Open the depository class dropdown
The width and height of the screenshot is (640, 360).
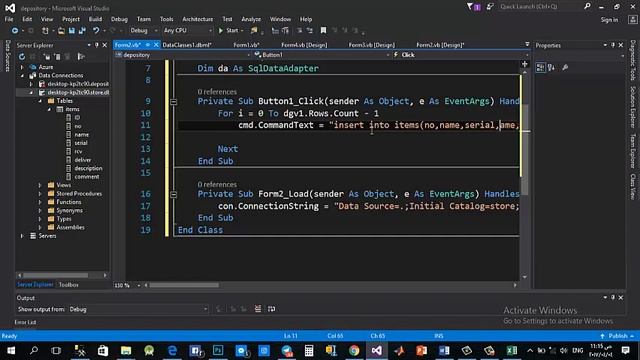(183, 55)
